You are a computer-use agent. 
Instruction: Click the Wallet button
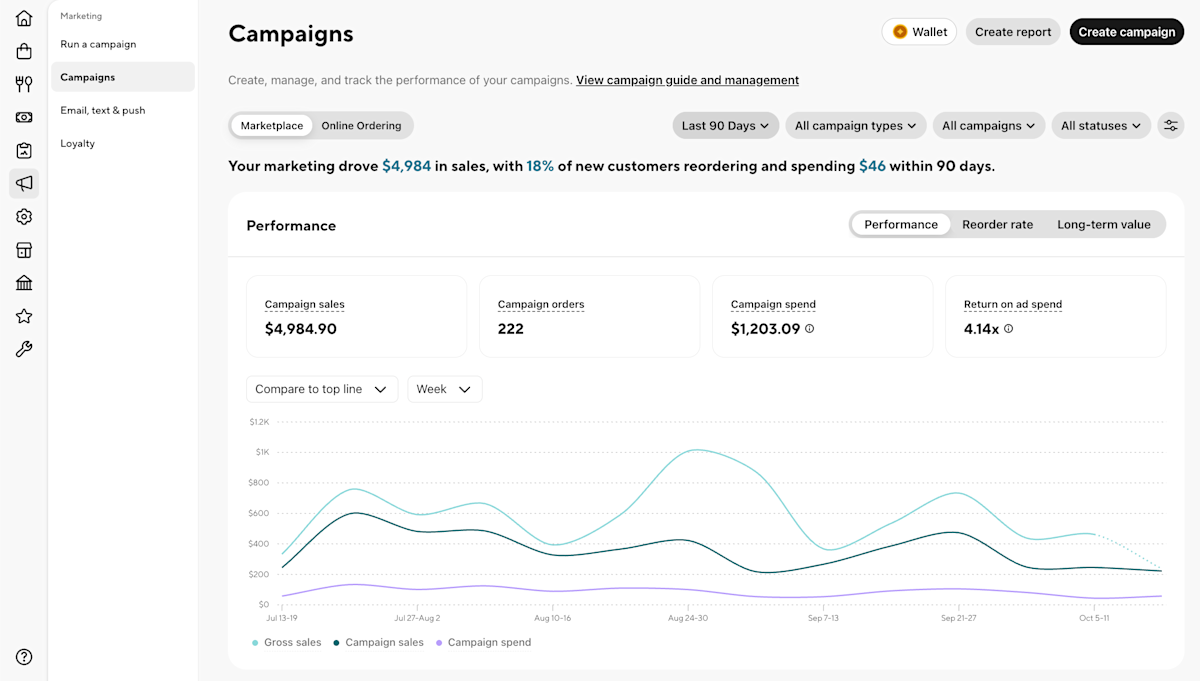919,32
